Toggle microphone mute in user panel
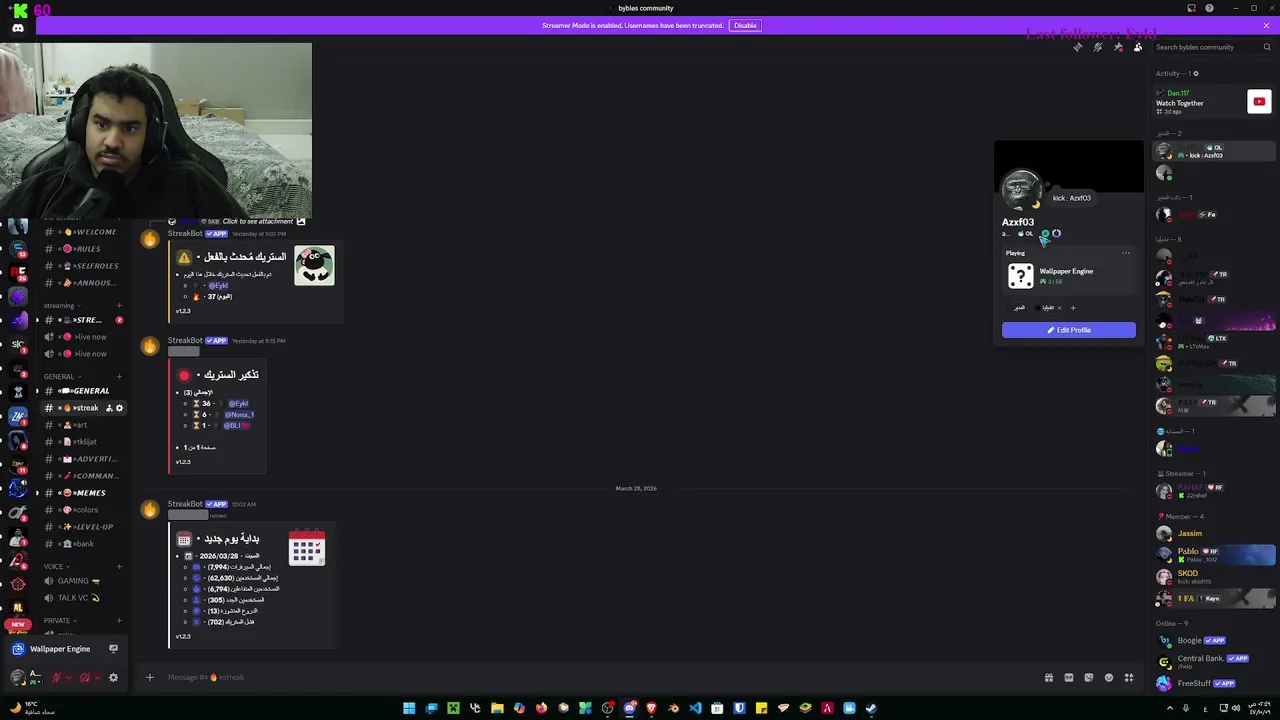The width and height of the screenshot is (1280, 720). (x=57, y=677)
